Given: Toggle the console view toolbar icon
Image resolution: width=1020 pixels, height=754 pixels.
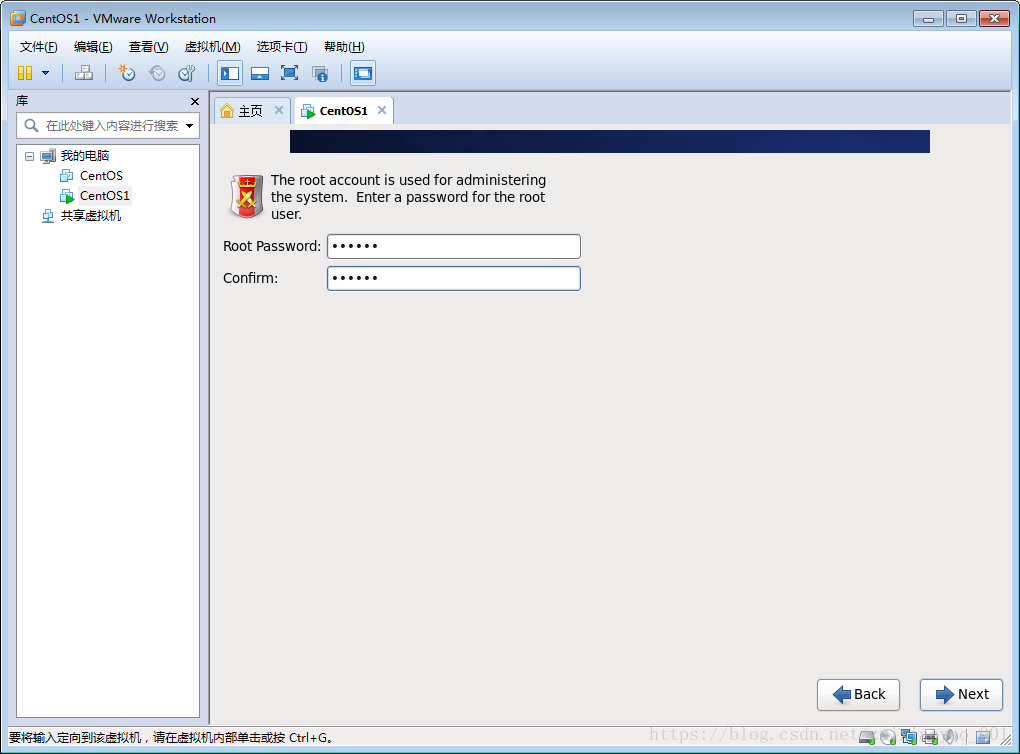Looking at the screenshot, I should pos(363,74).
